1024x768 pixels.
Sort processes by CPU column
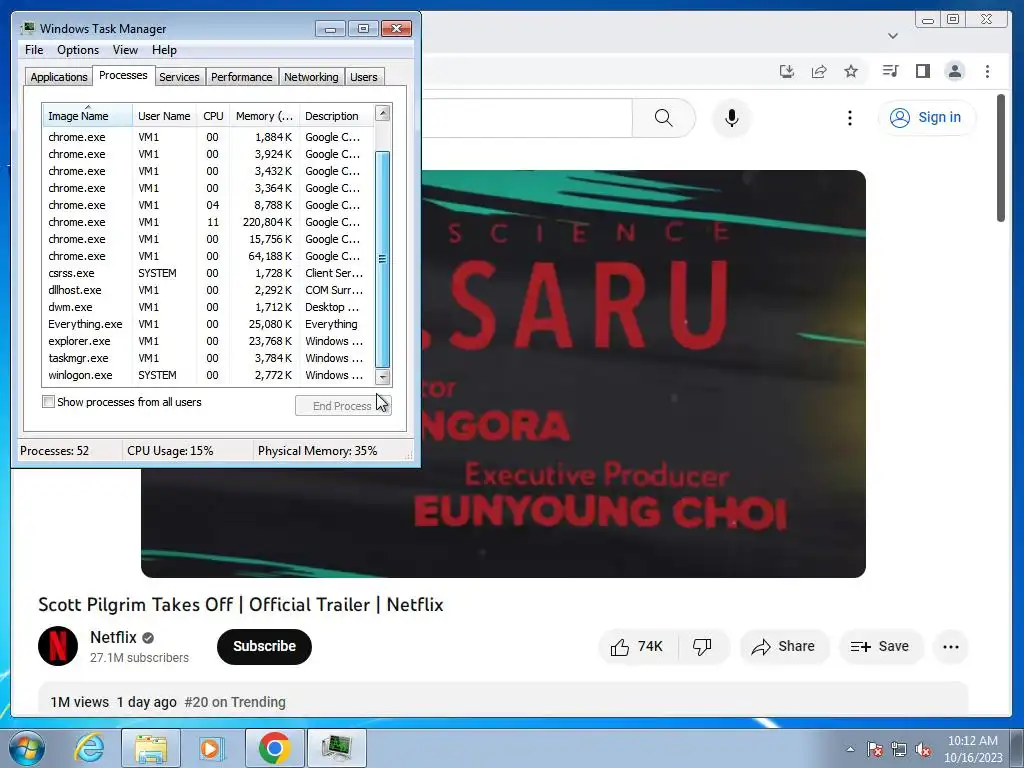point(213,116)
